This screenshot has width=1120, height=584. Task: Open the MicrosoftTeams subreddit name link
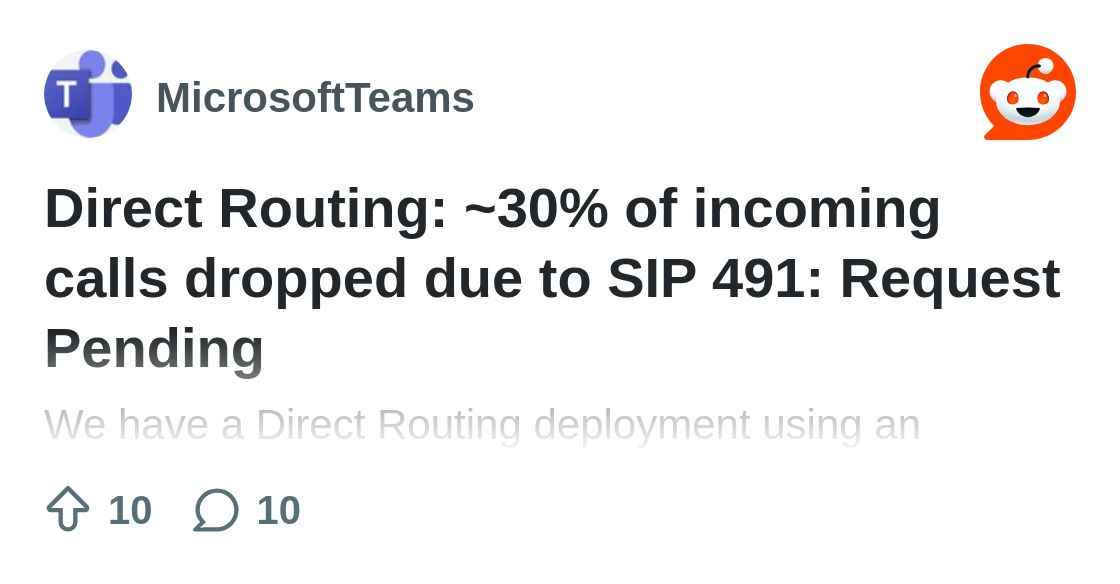coord(315,98)
